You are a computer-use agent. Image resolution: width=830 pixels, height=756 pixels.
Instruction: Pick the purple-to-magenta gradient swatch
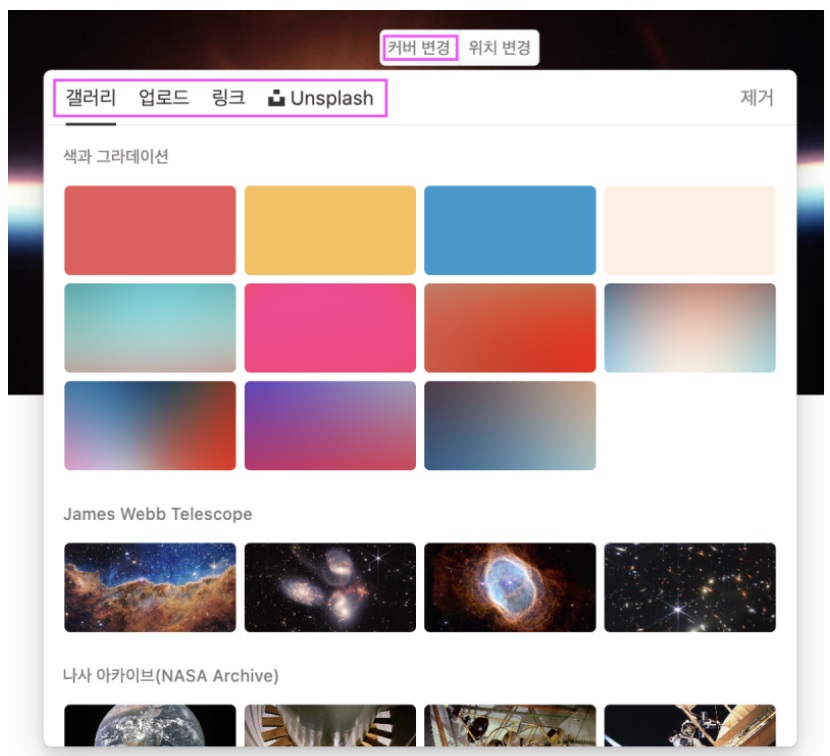tap(330, 426)
